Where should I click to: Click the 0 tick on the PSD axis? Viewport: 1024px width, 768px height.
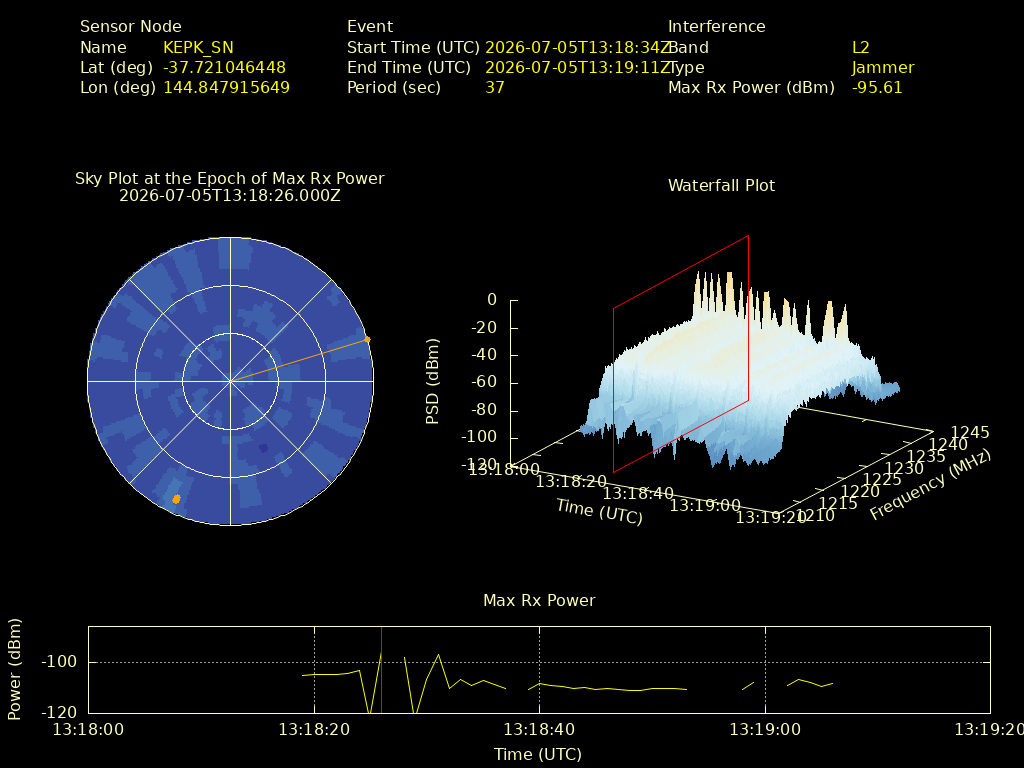492,300
